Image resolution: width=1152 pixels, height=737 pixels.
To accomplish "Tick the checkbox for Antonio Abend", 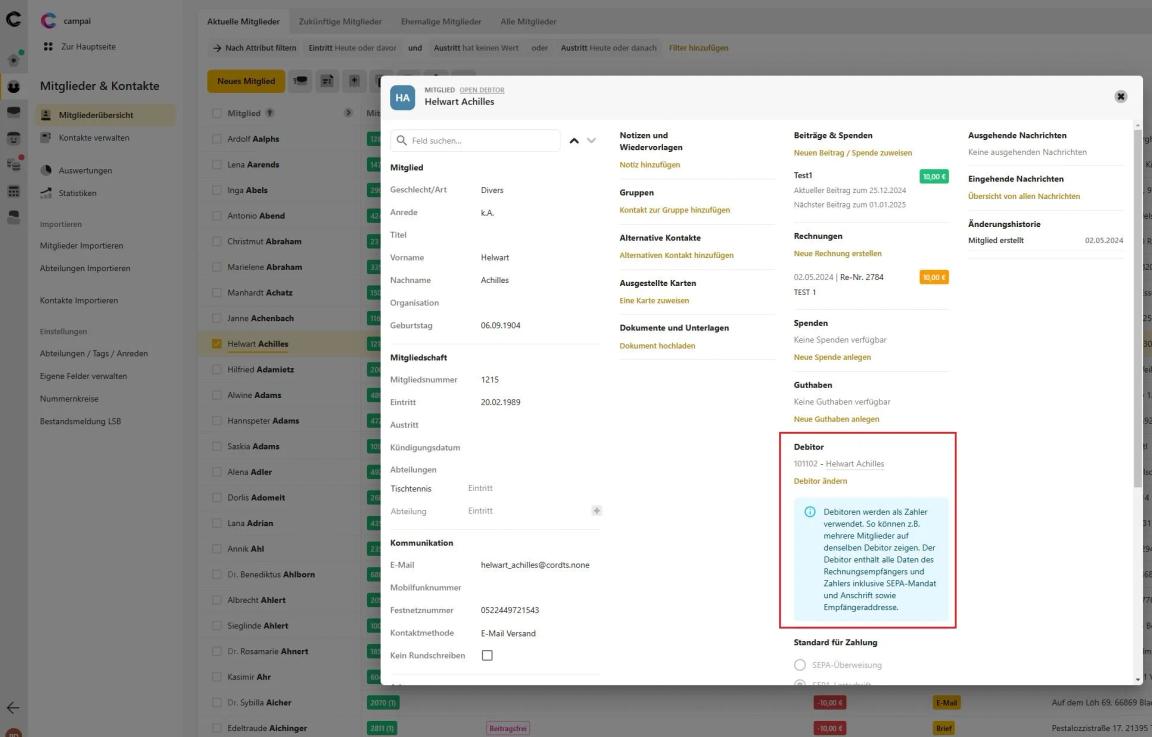I will (x=217, y=215).
